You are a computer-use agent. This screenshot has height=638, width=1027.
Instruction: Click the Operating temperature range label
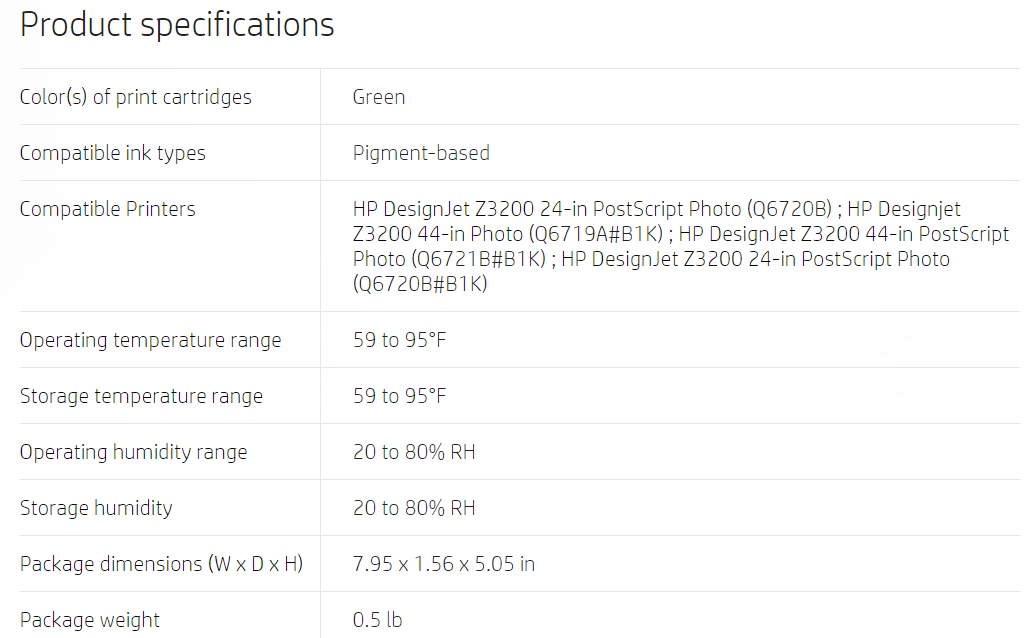click(x=150, y=340)
